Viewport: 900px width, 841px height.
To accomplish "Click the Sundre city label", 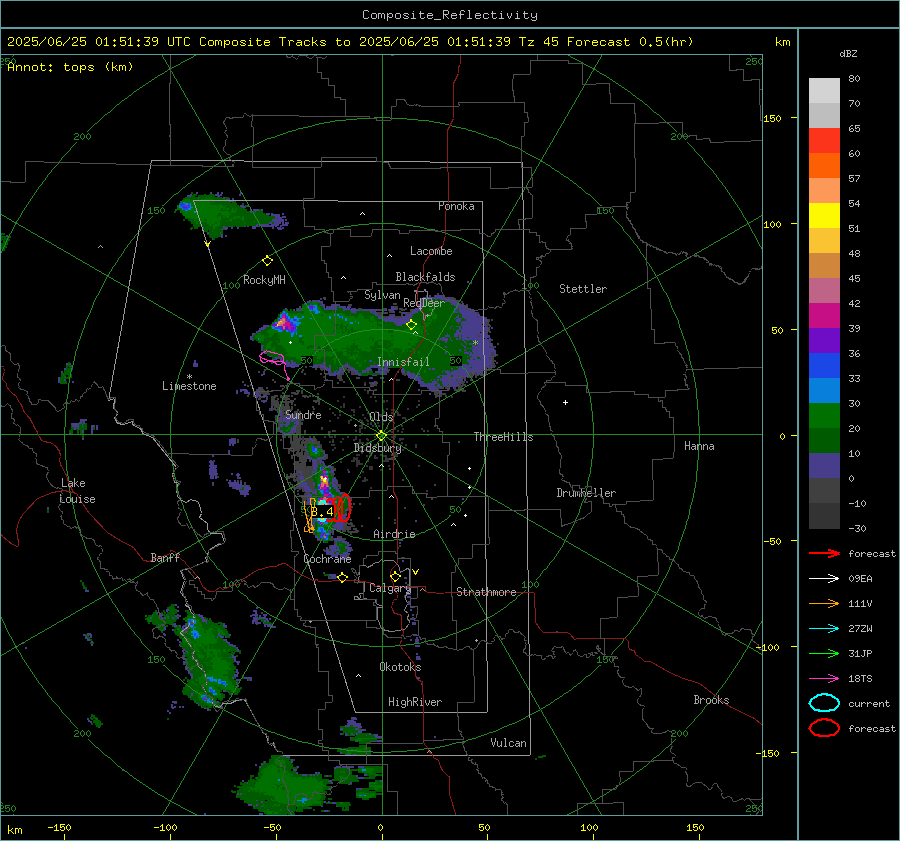I will click(x=303, y=415).
